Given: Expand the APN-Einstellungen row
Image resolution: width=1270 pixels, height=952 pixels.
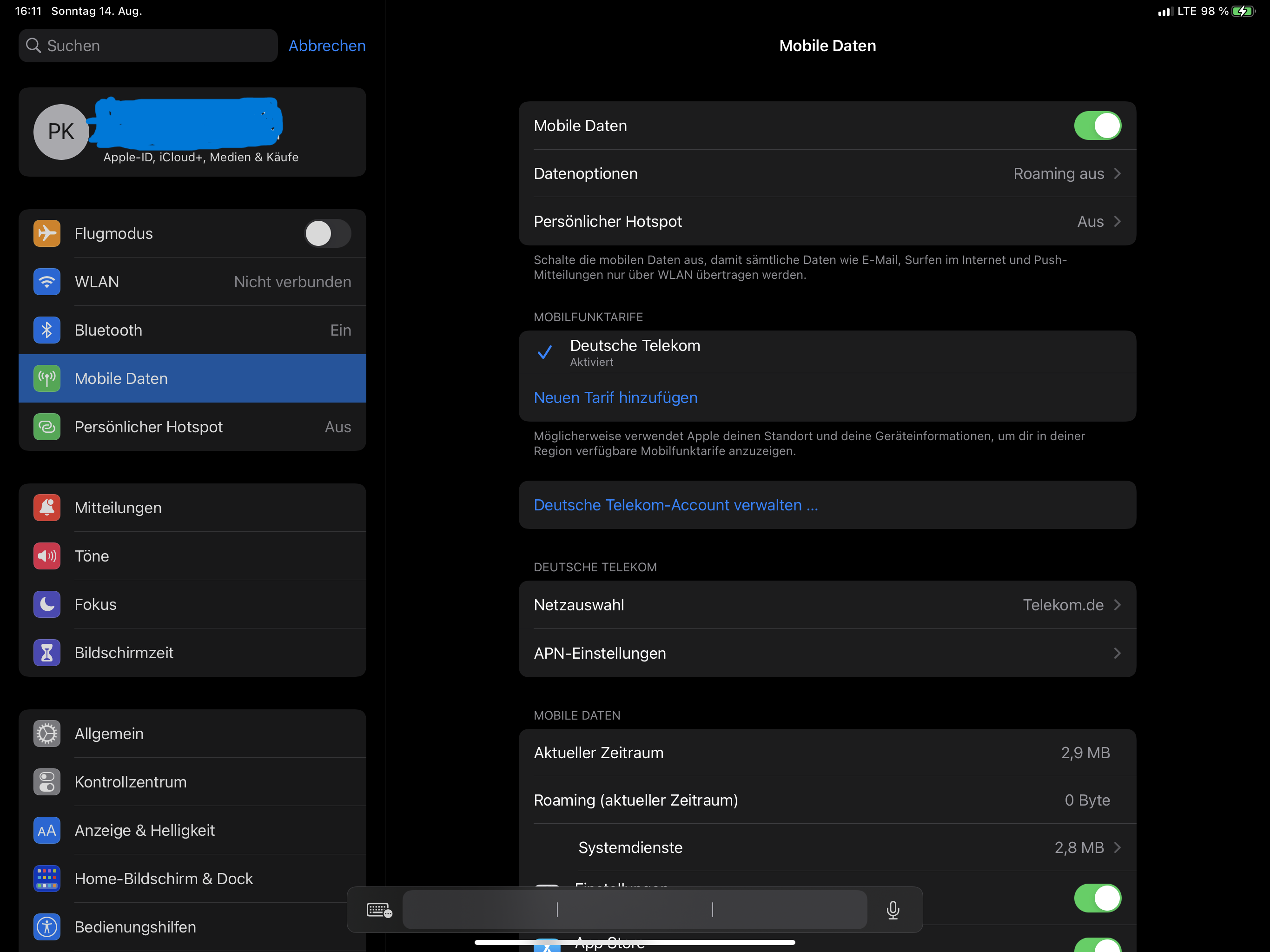Looking at the screenshot, I should click(827, 654).
